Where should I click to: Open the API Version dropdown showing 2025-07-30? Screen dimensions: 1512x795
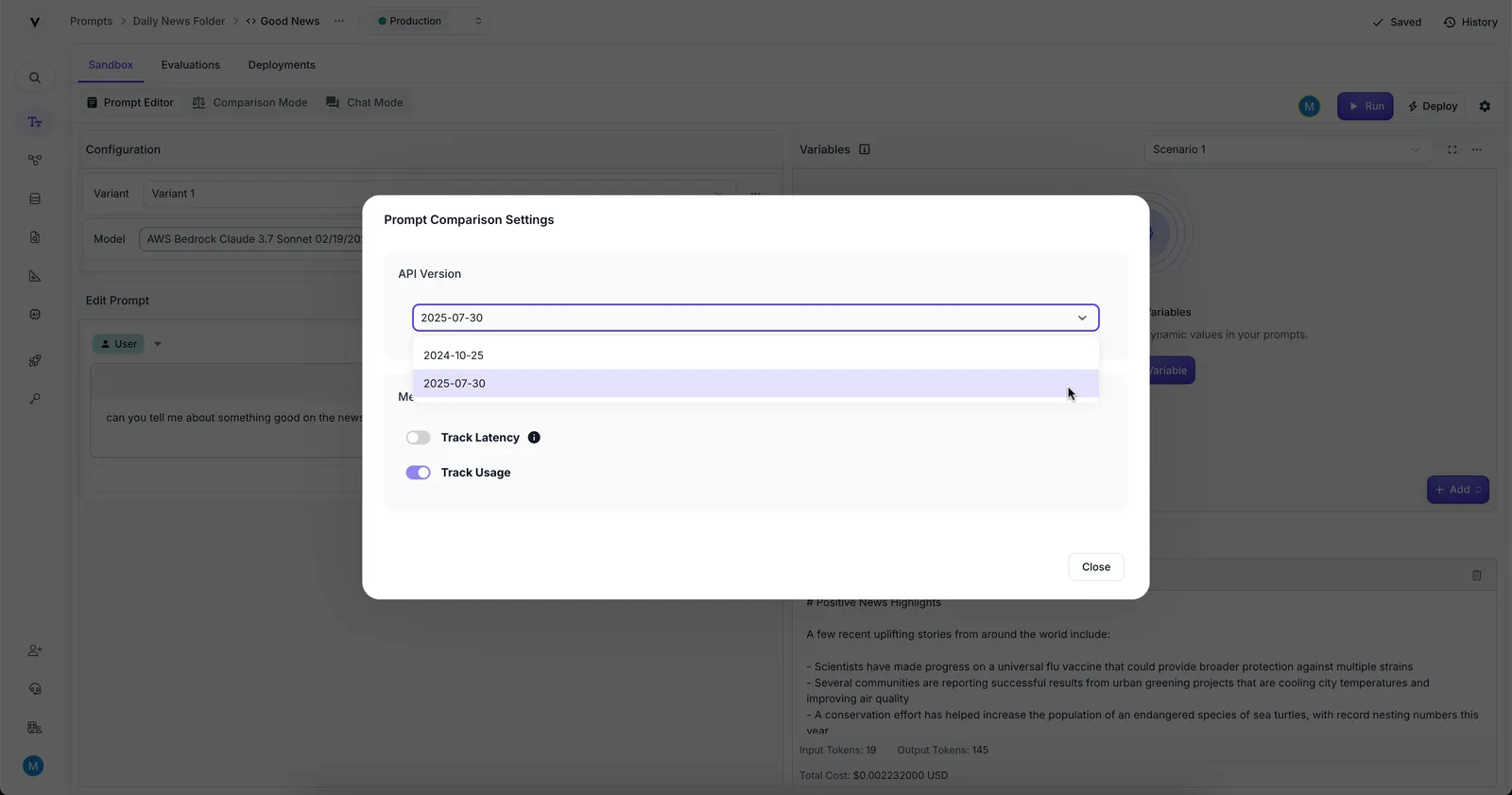(x=756, y=318)
